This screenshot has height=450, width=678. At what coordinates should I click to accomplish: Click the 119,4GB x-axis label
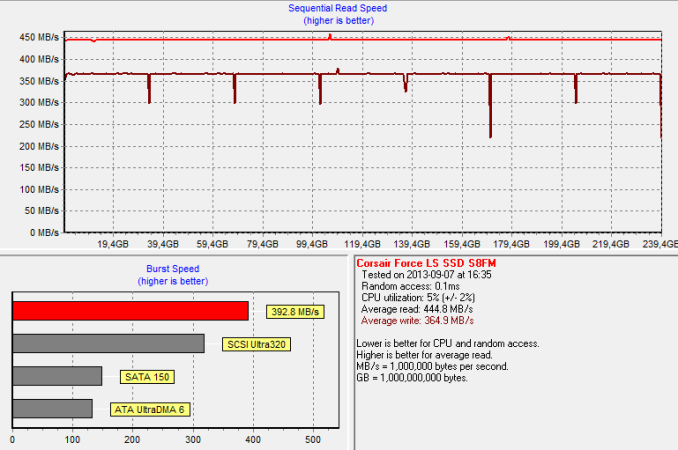[x=362, y=244]
